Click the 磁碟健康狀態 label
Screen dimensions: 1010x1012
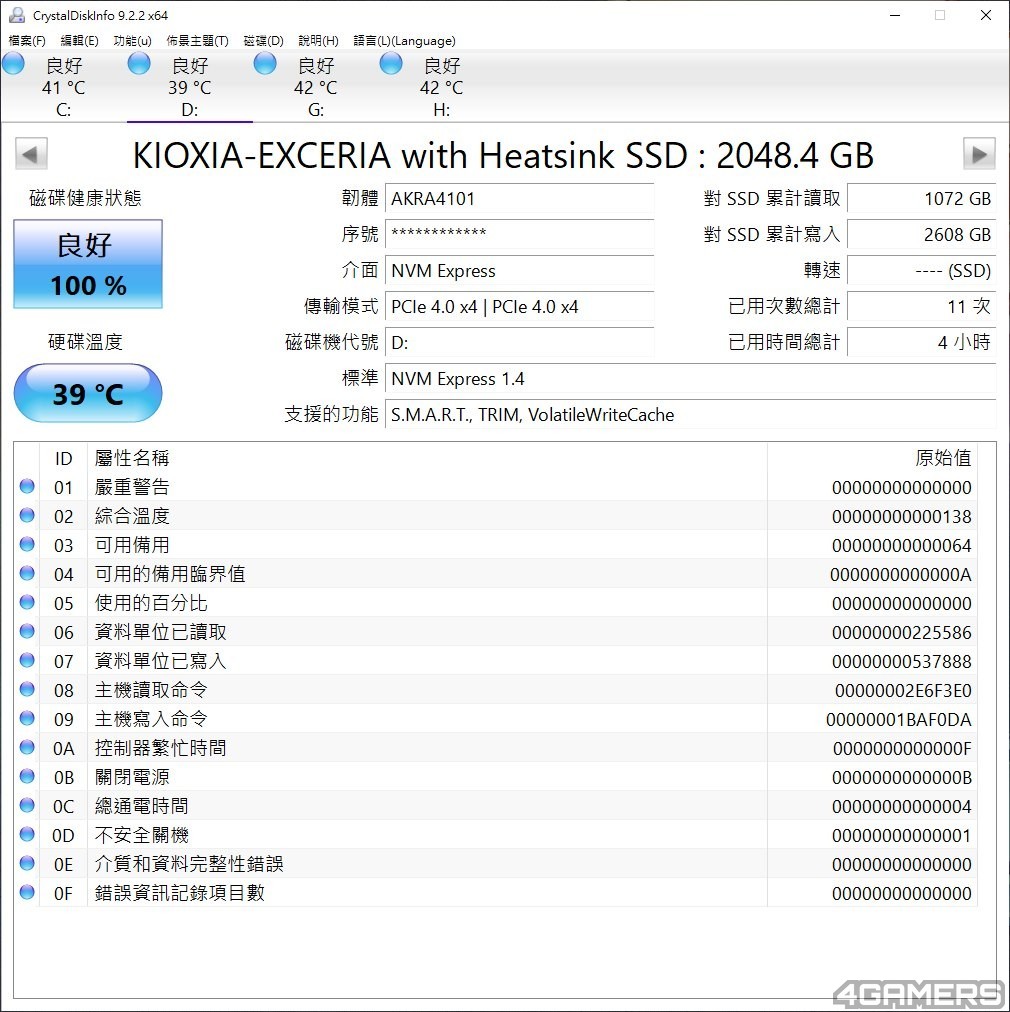pos(85,197)
